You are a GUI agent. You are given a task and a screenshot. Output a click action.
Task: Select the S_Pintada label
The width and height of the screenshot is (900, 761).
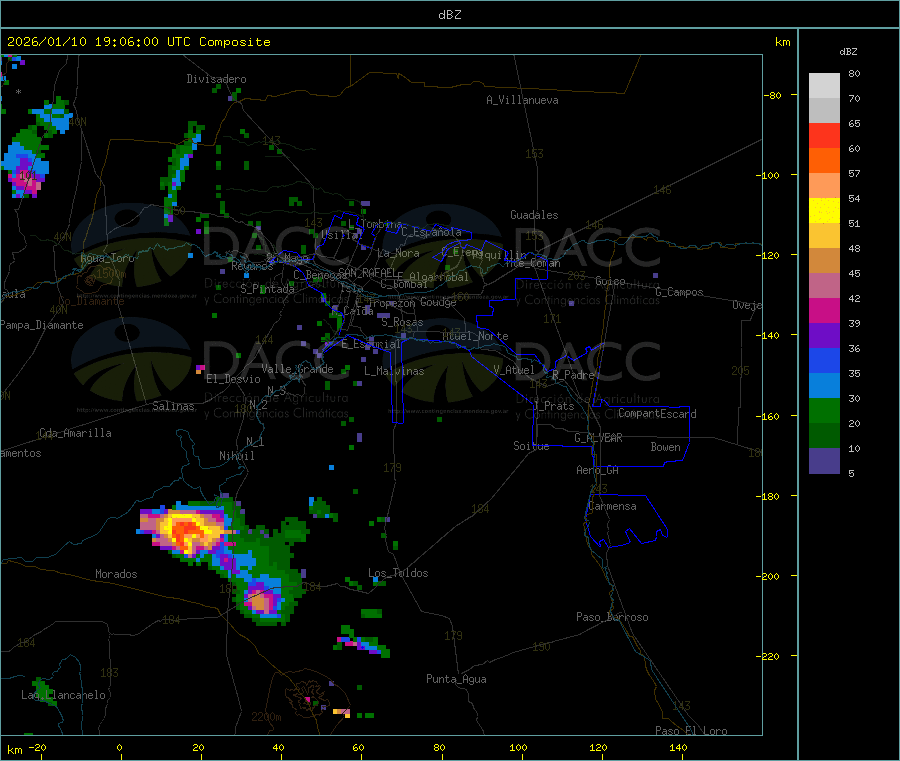coord(267,289)
